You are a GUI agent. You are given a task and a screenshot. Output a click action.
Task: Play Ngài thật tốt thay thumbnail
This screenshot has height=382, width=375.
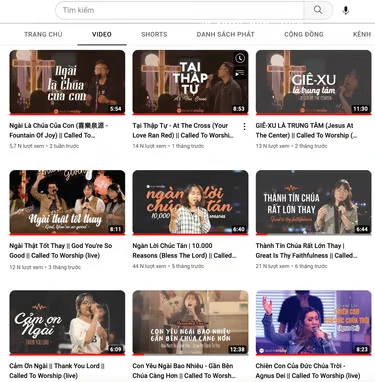(x=67, y=202)
